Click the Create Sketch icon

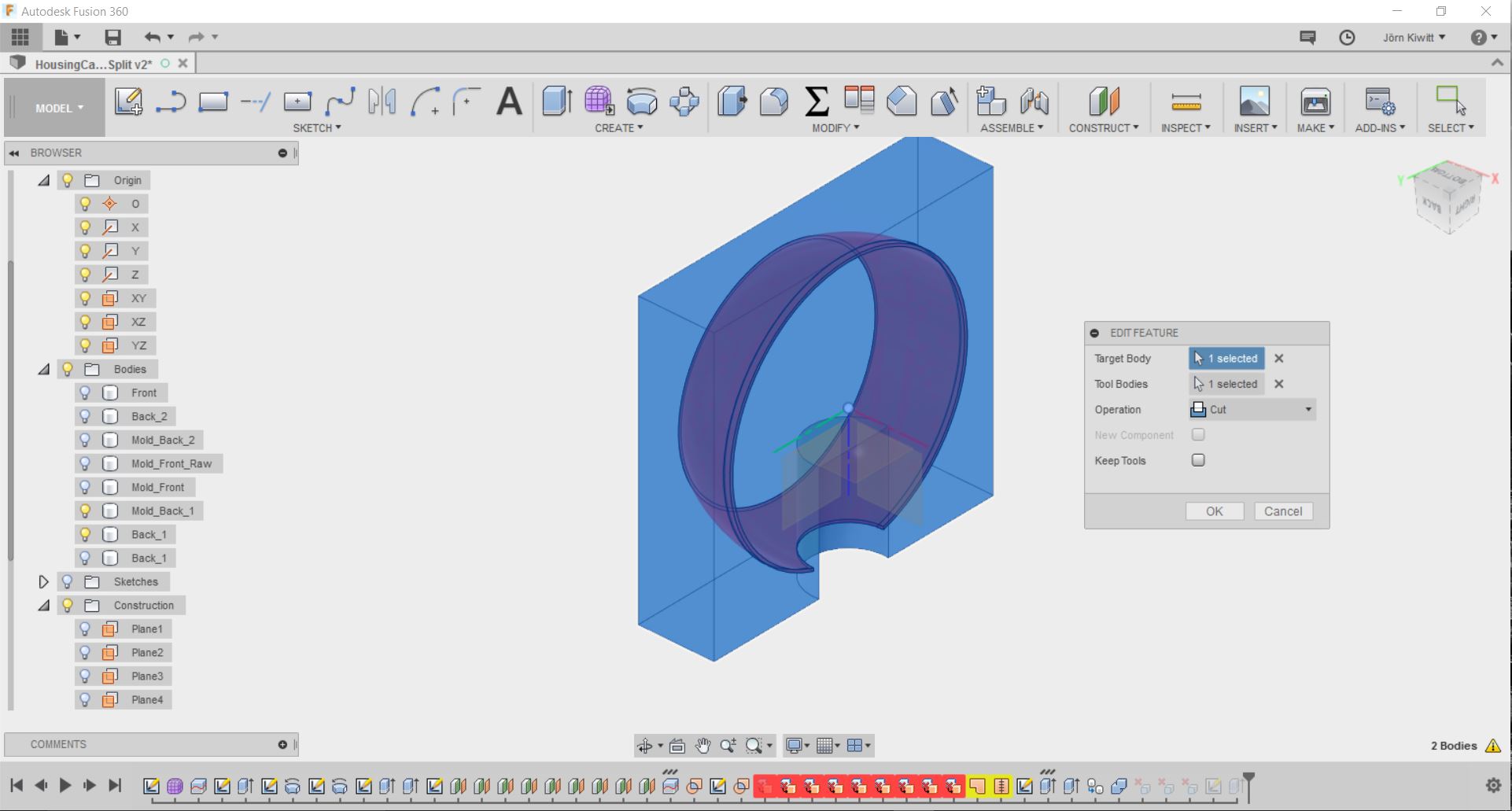(128, 101)
